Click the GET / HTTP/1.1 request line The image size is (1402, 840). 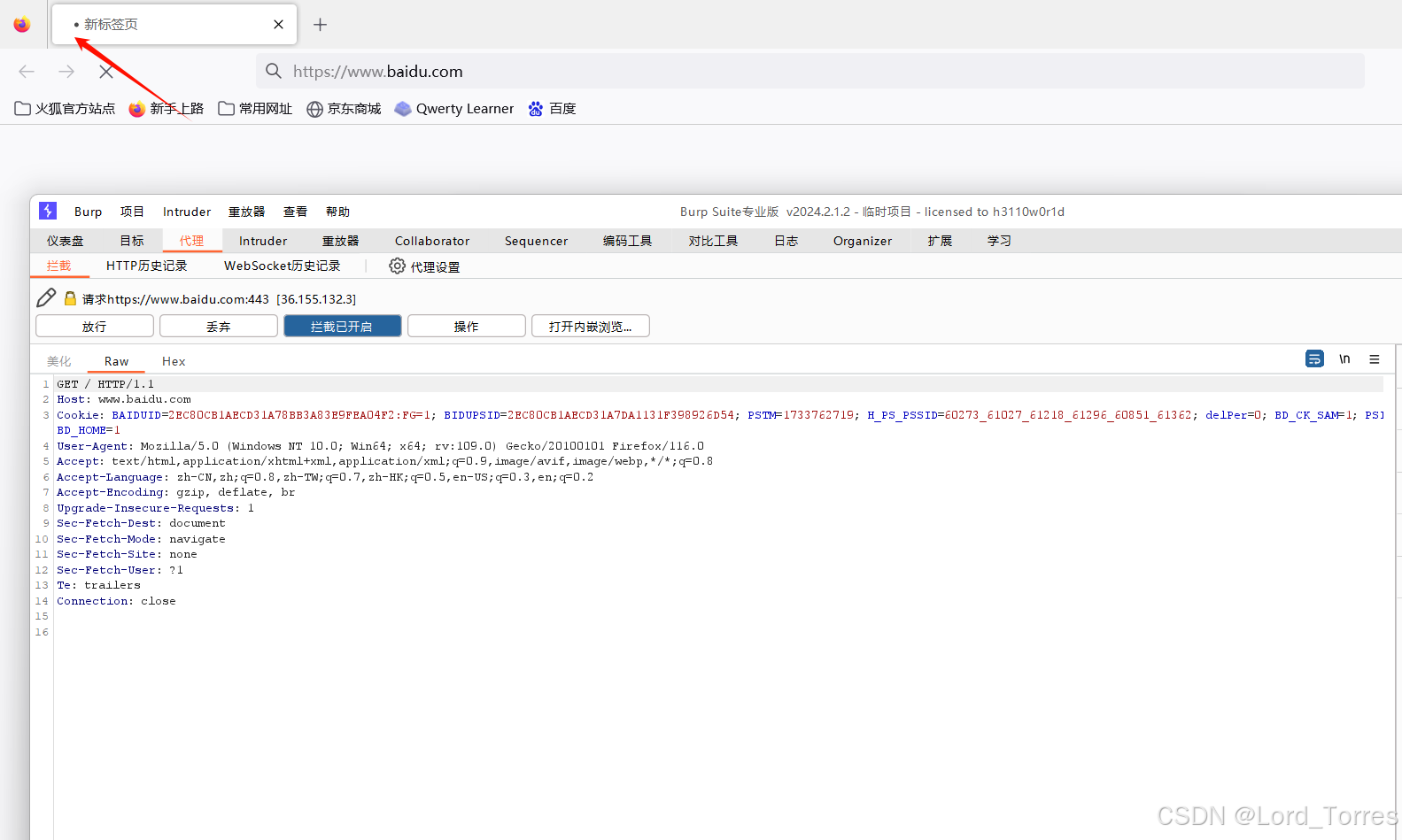coord(105,384)
